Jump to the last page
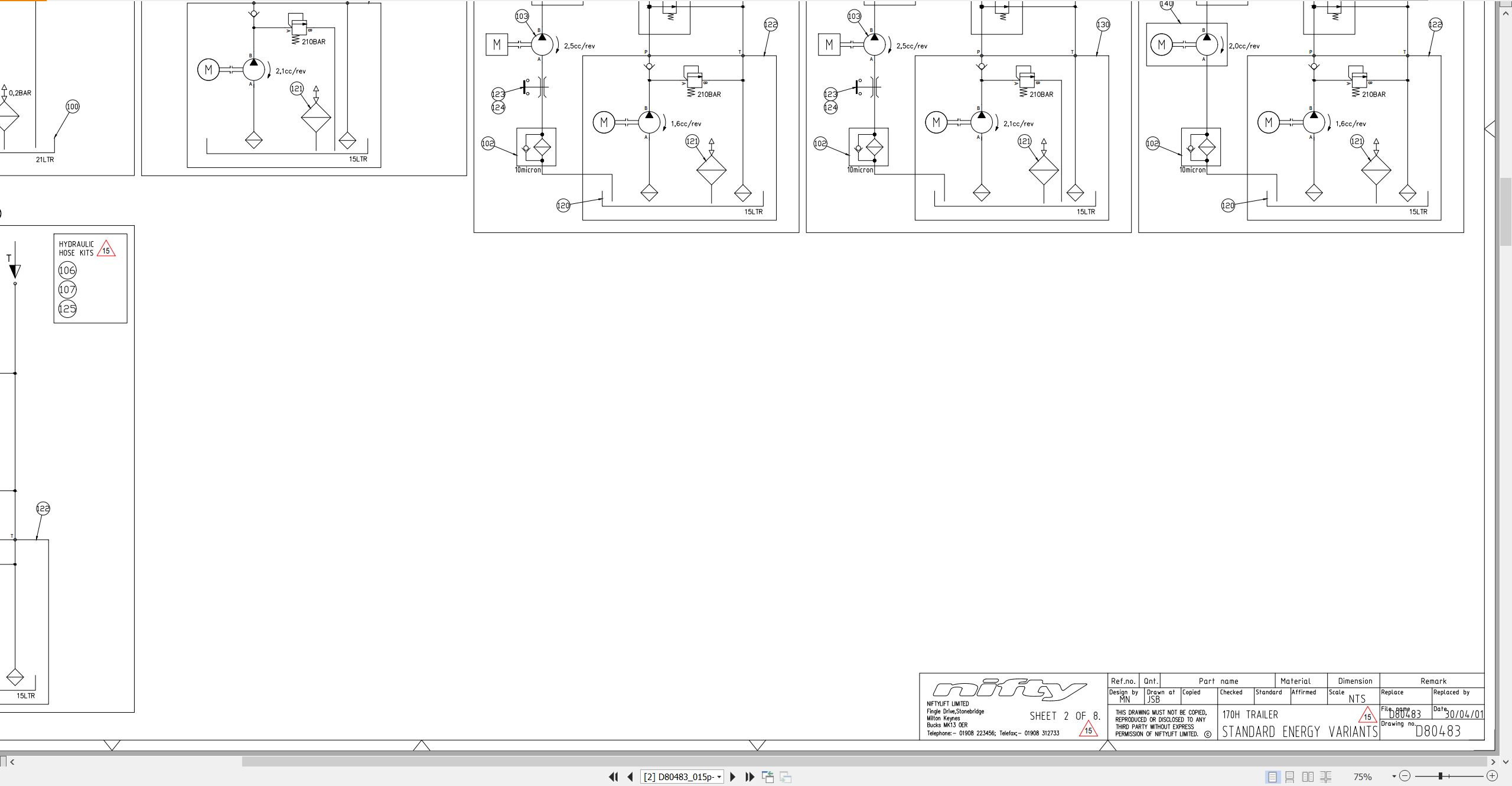 (x=750, y=777)
